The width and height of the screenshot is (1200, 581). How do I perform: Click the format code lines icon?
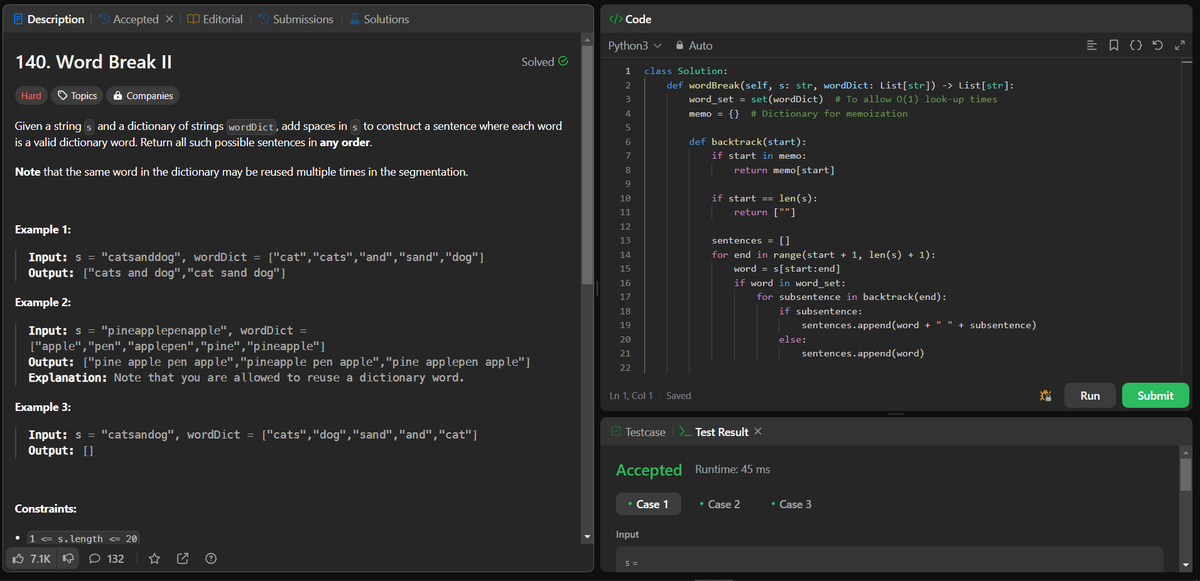point(1093,45)
